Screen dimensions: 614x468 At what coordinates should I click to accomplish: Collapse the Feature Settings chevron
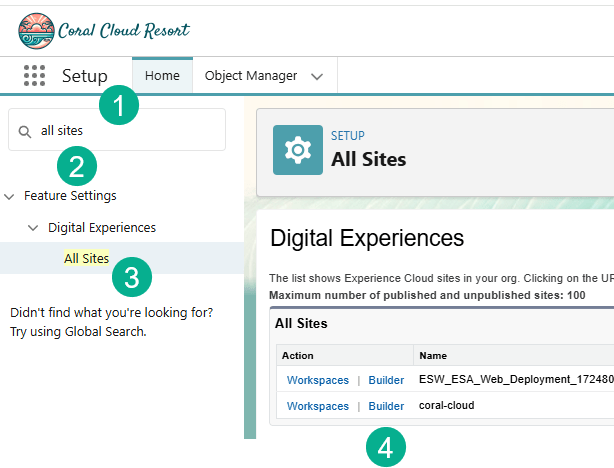click(10, 196)
